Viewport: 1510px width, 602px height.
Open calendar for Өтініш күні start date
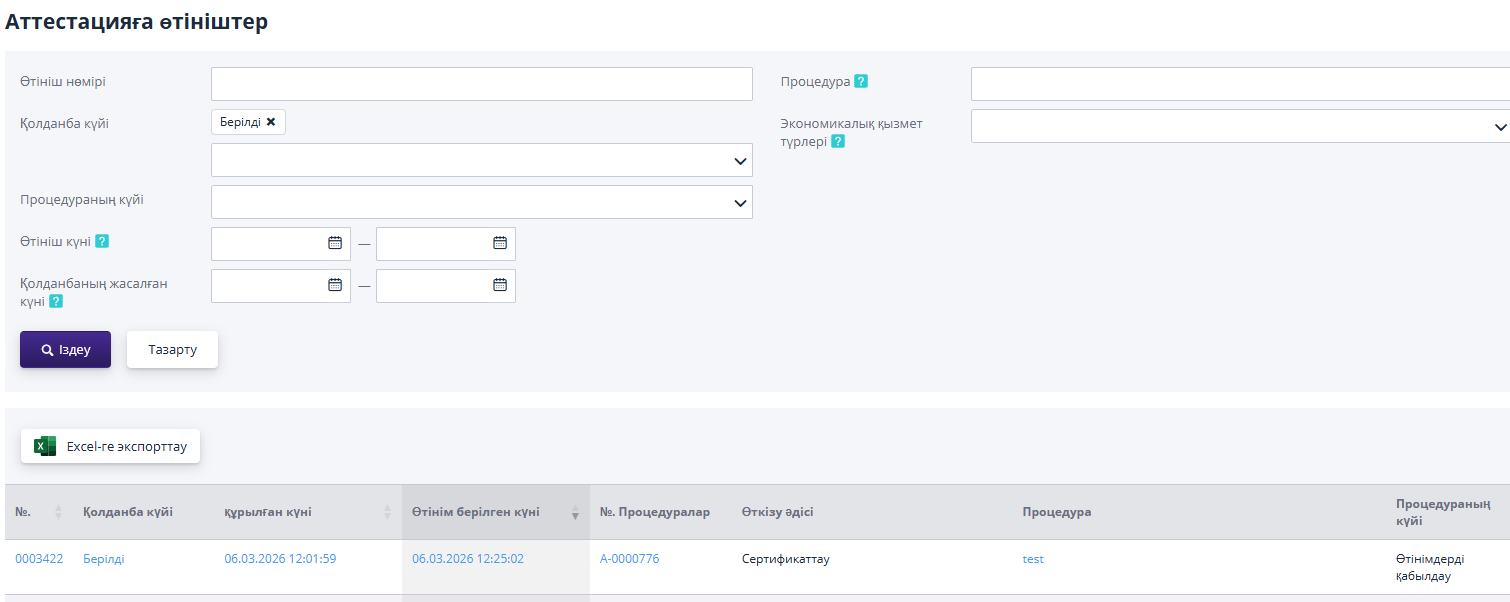click(x=335, y=243)
